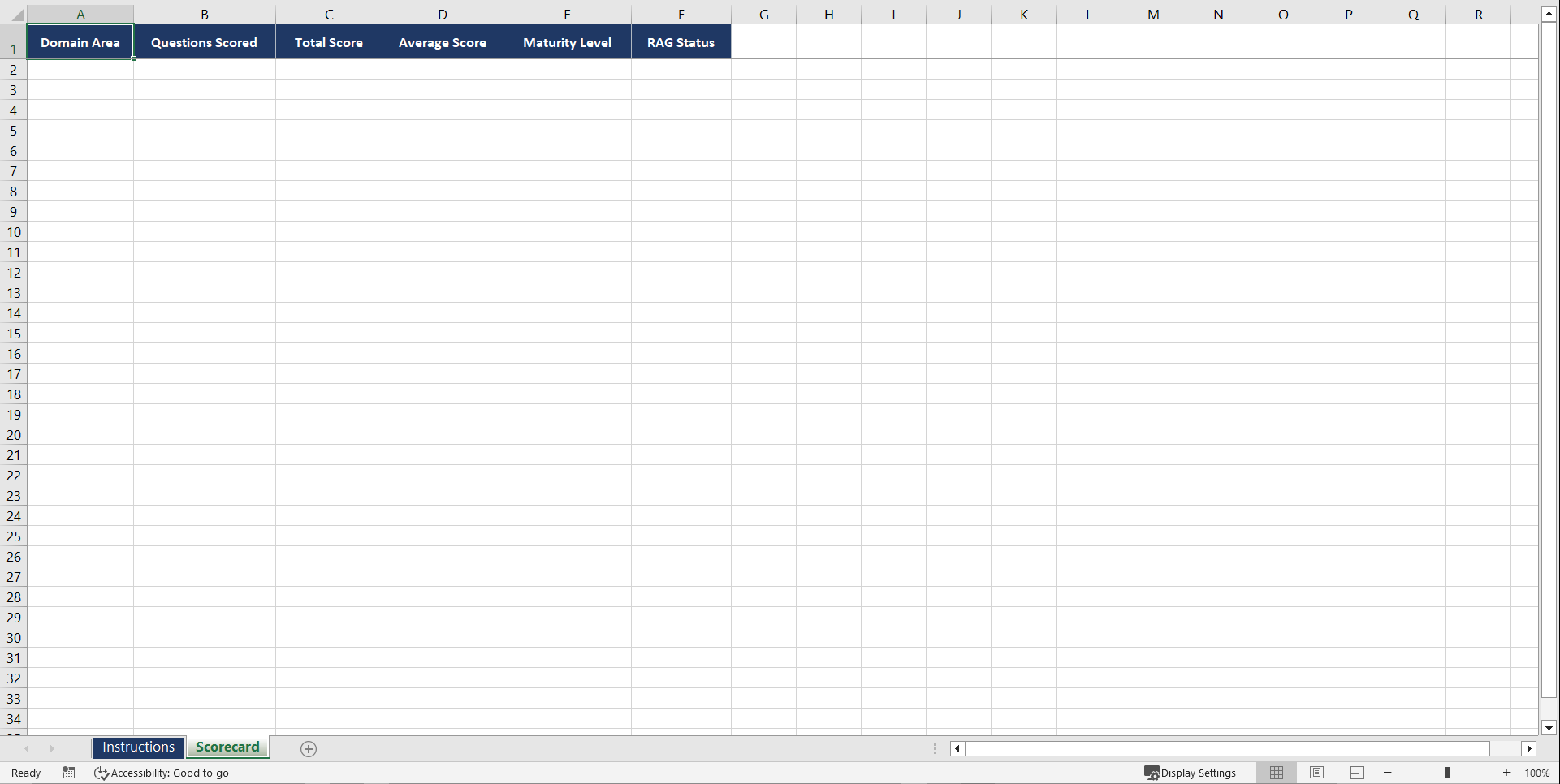The image size is (1560, 784).
Task: Add a new worksheet with the plus button
Action: click(308, 748)
